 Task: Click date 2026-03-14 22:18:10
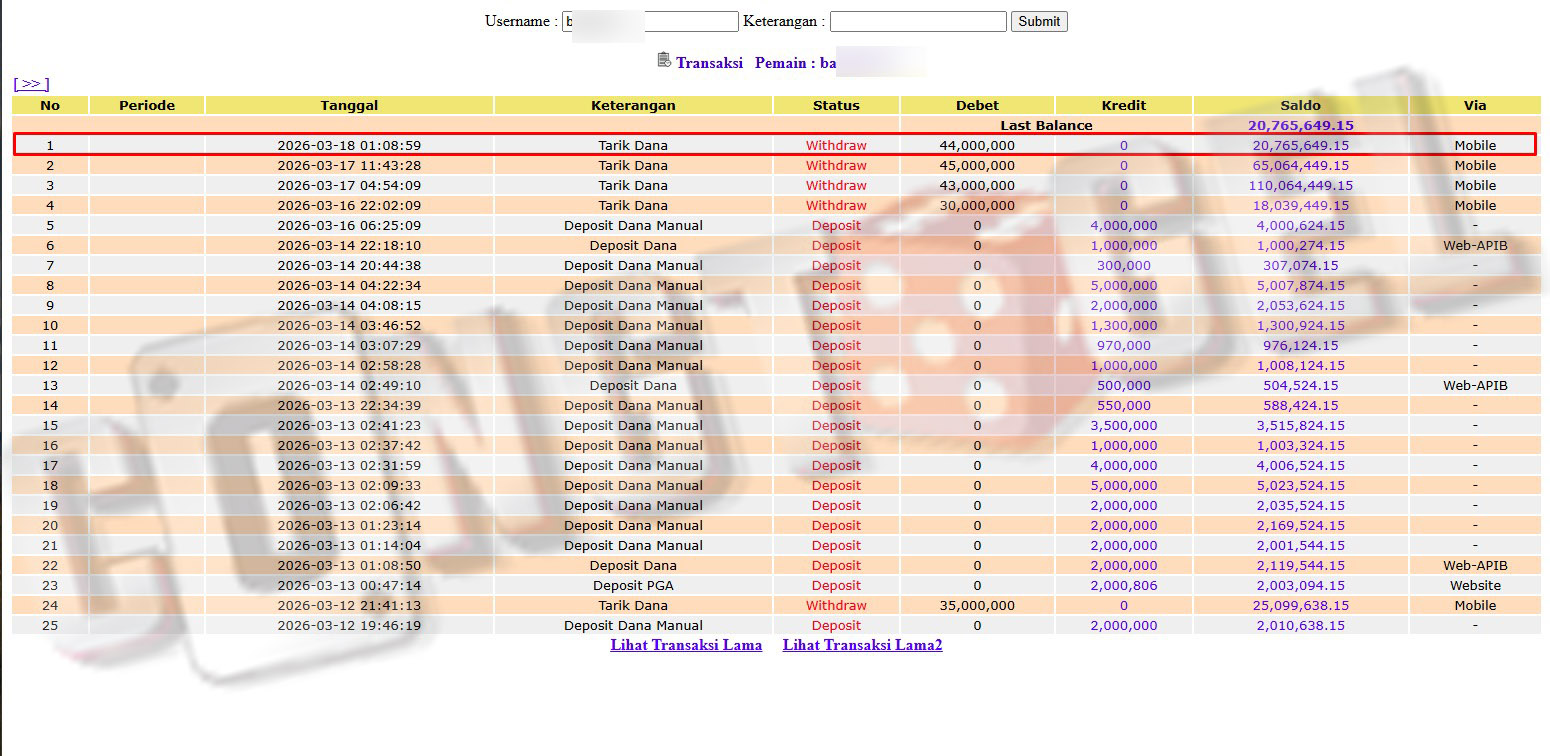click(349, 245)
